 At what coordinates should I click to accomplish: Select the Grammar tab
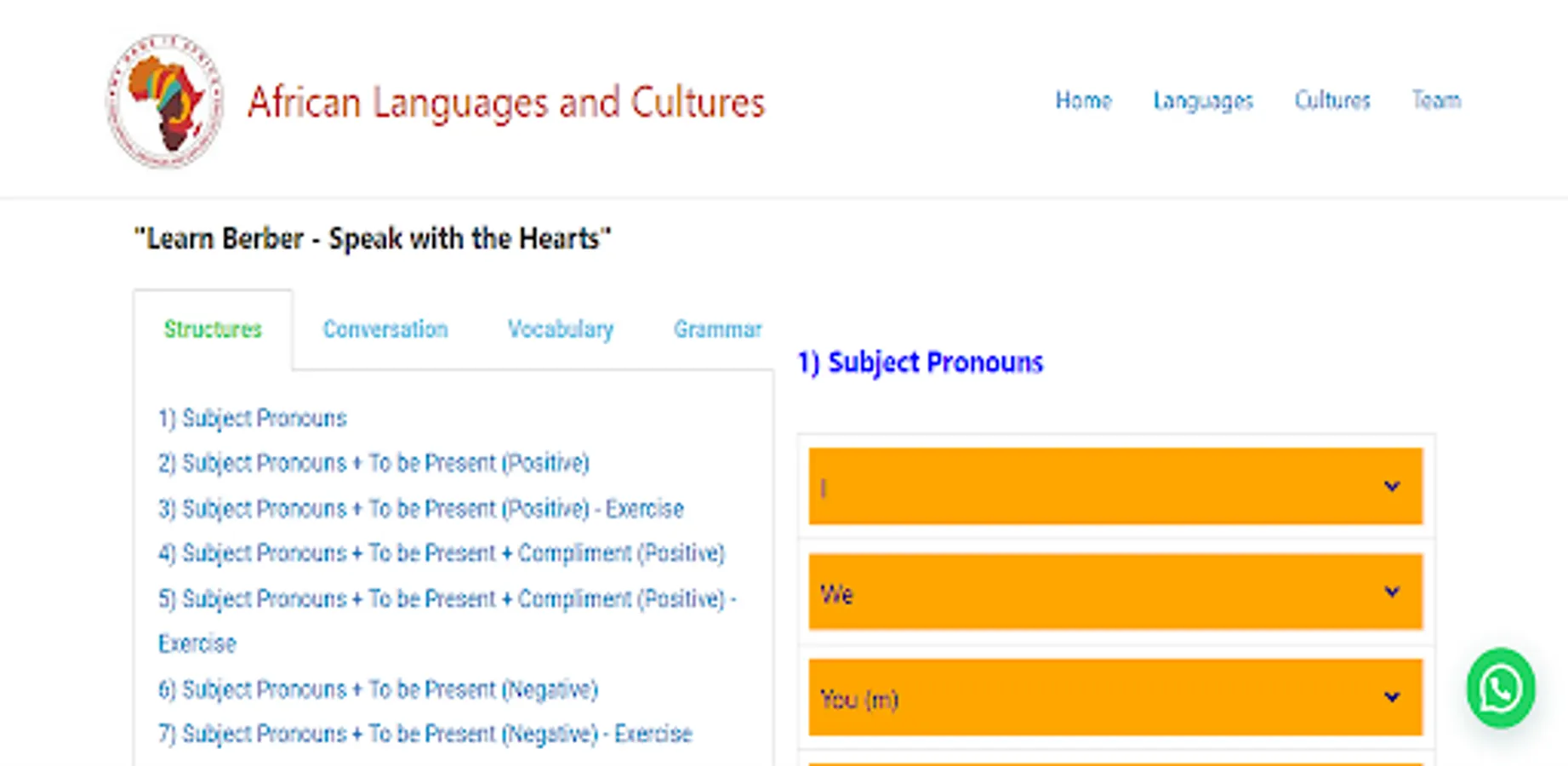tap(717, 329)
